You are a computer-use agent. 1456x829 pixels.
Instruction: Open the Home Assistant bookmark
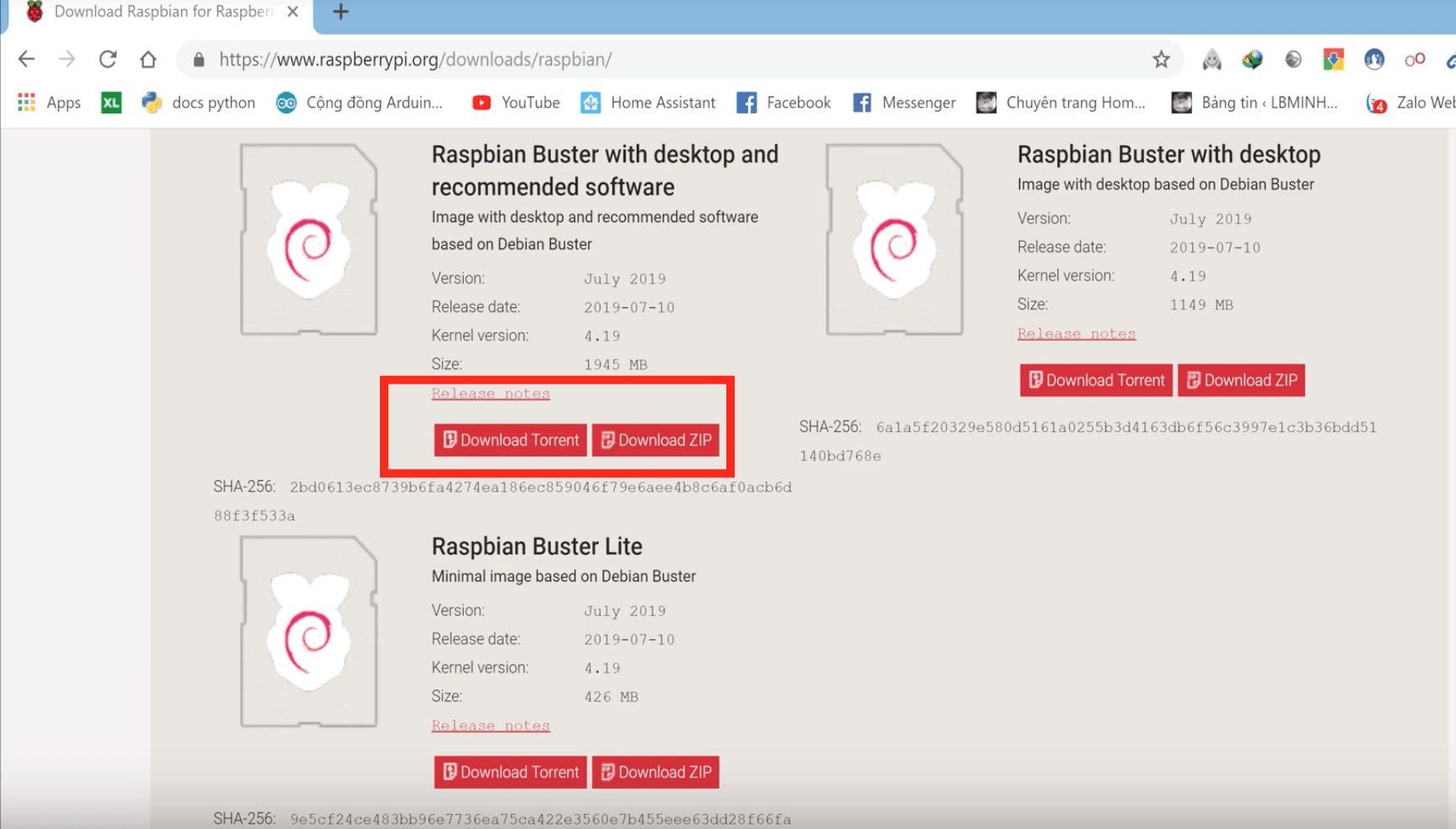649,102
